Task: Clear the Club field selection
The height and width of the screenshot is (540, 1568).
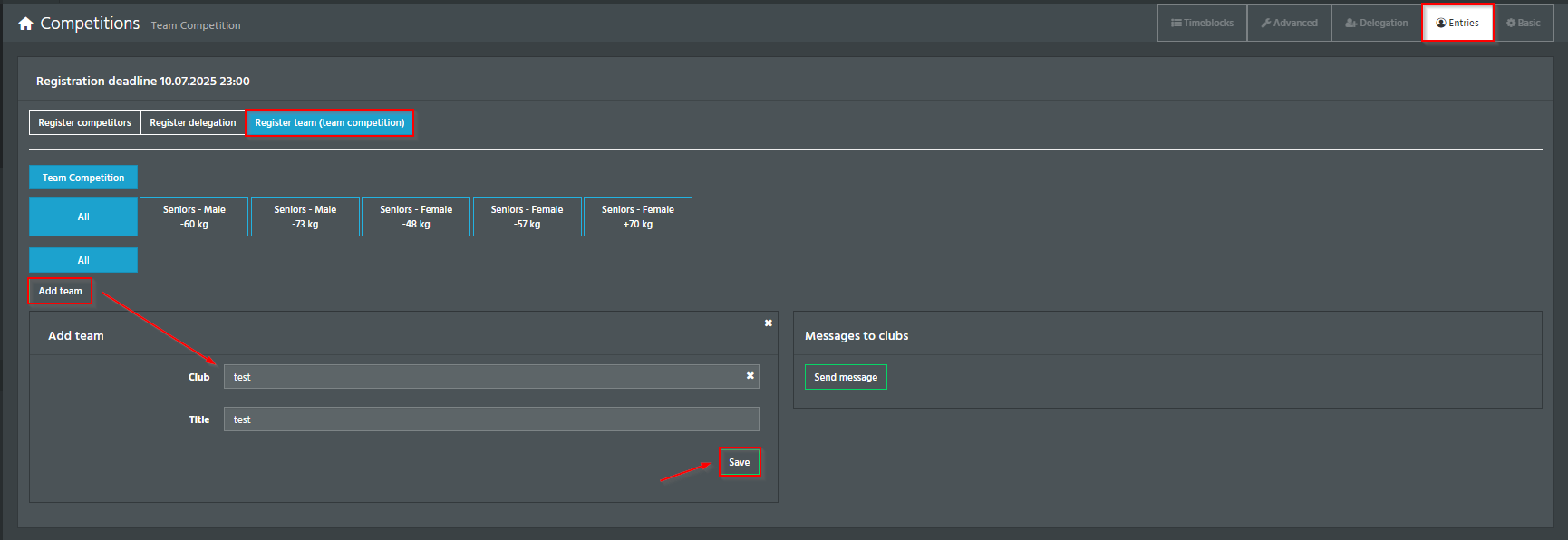Action: 750,376
